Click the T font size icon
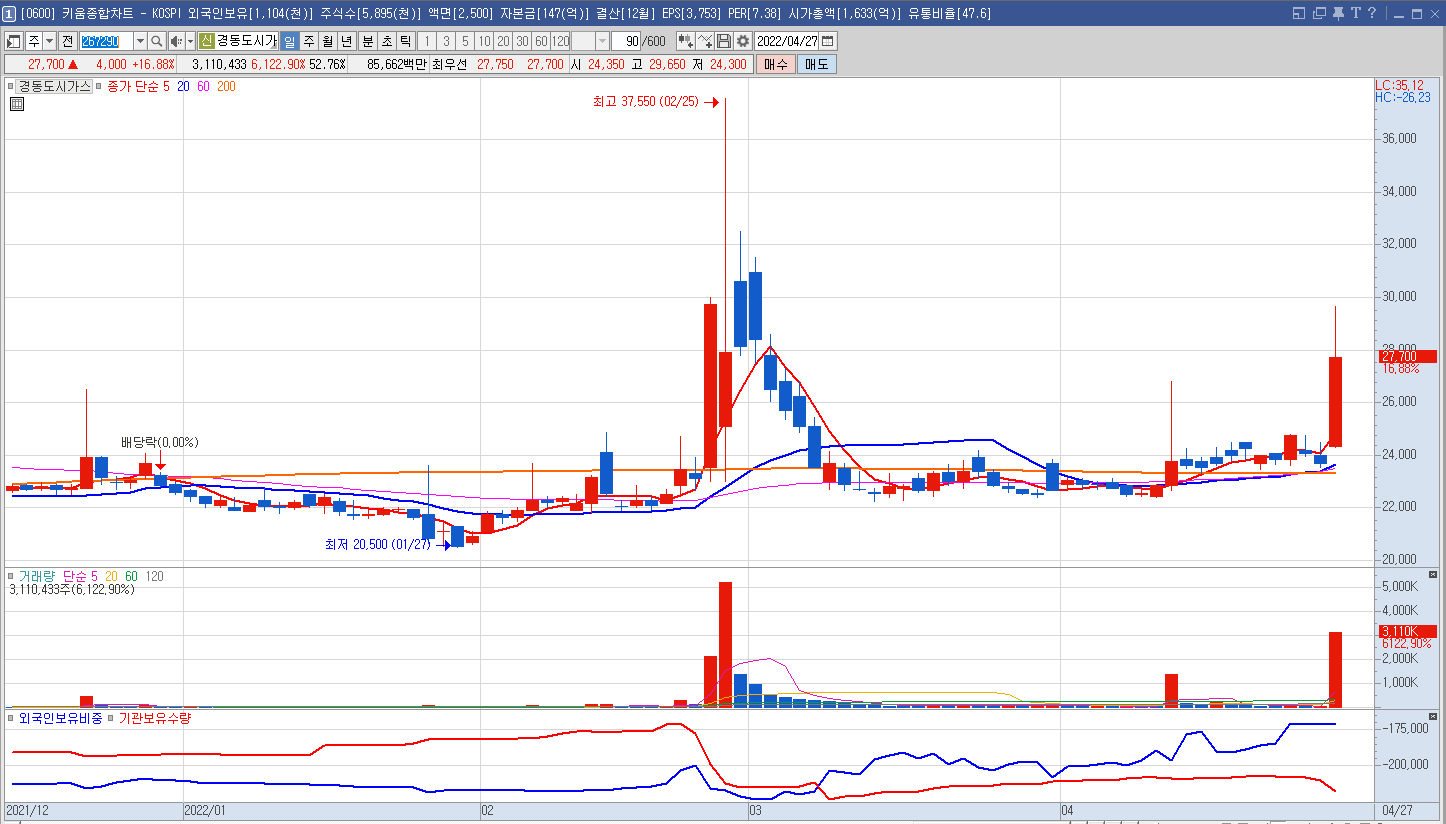The image size is (1446, 824). click(x=1355, y=13)
